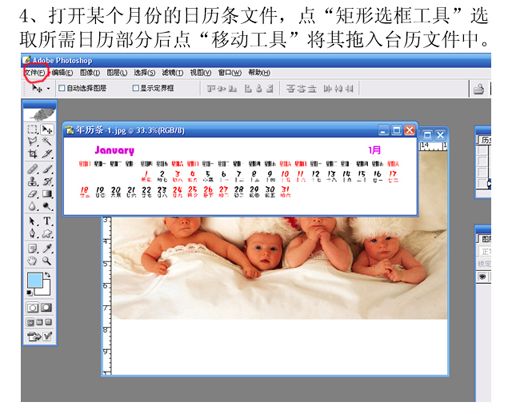The image size is (520, 414).
Task: Switch to Quick Mask mode
Action: coord(46,308)
